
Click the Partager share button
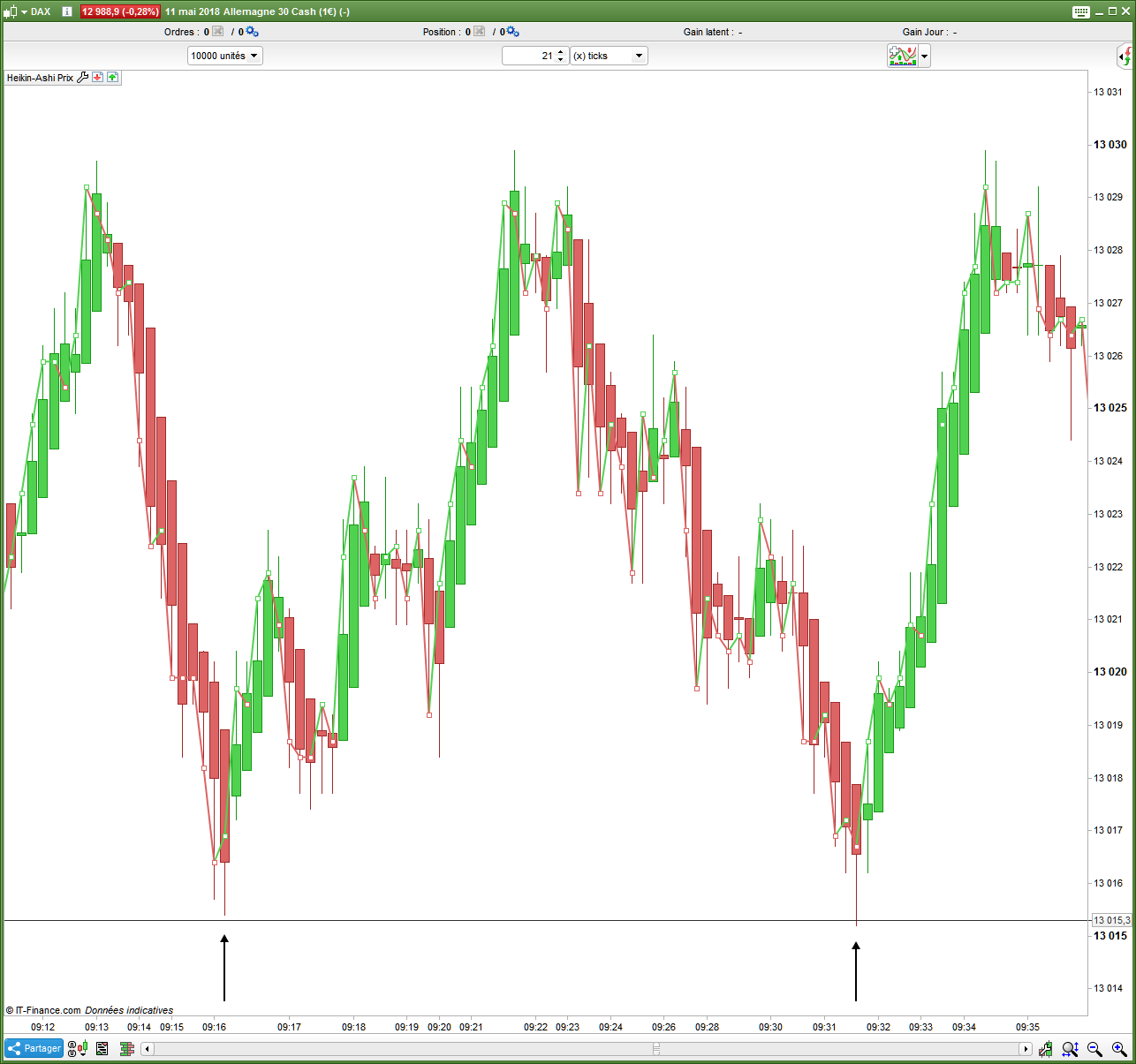pyautogui.click(x=34, y=1049)
